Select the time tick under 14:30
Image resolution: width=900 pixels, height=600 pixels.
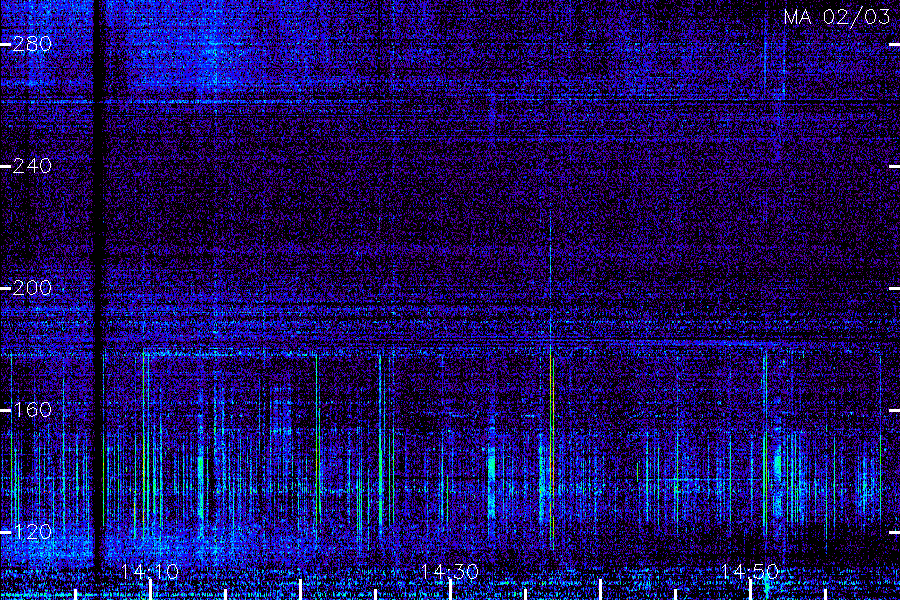(x=451, y=590)
